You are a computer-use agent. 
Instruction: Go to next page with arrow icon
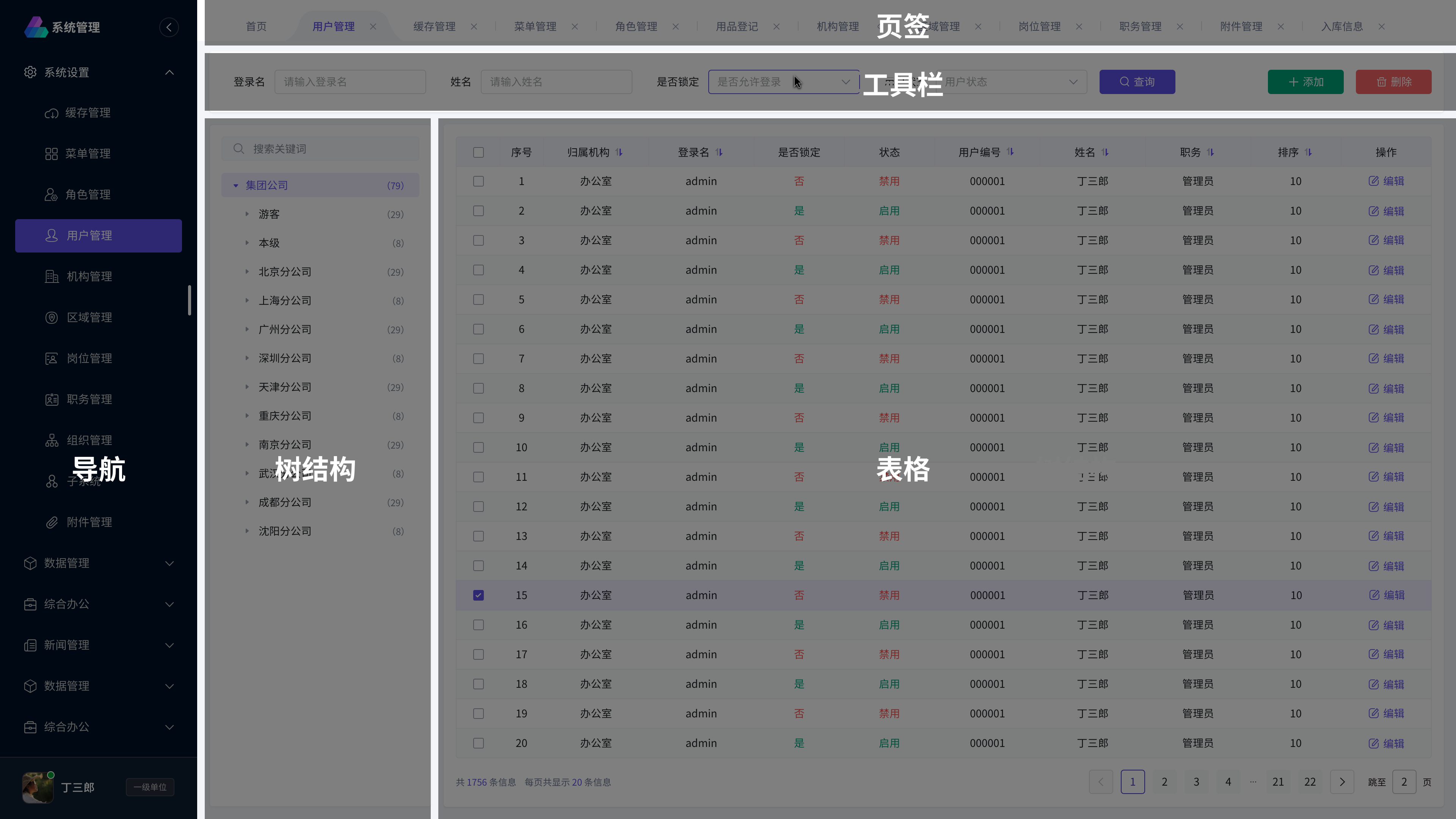click(1342, 782)
